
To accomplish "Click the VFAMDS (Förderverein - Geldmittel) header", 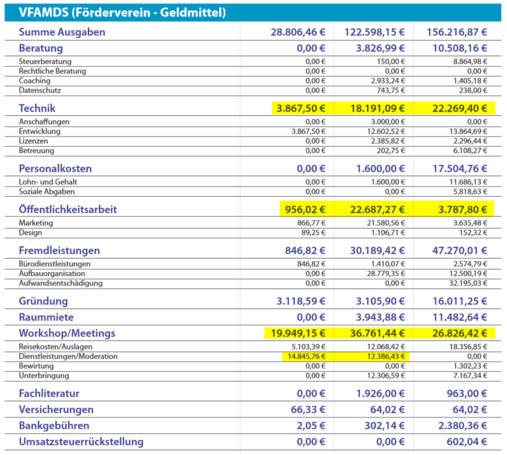I will tap(253, 13).
